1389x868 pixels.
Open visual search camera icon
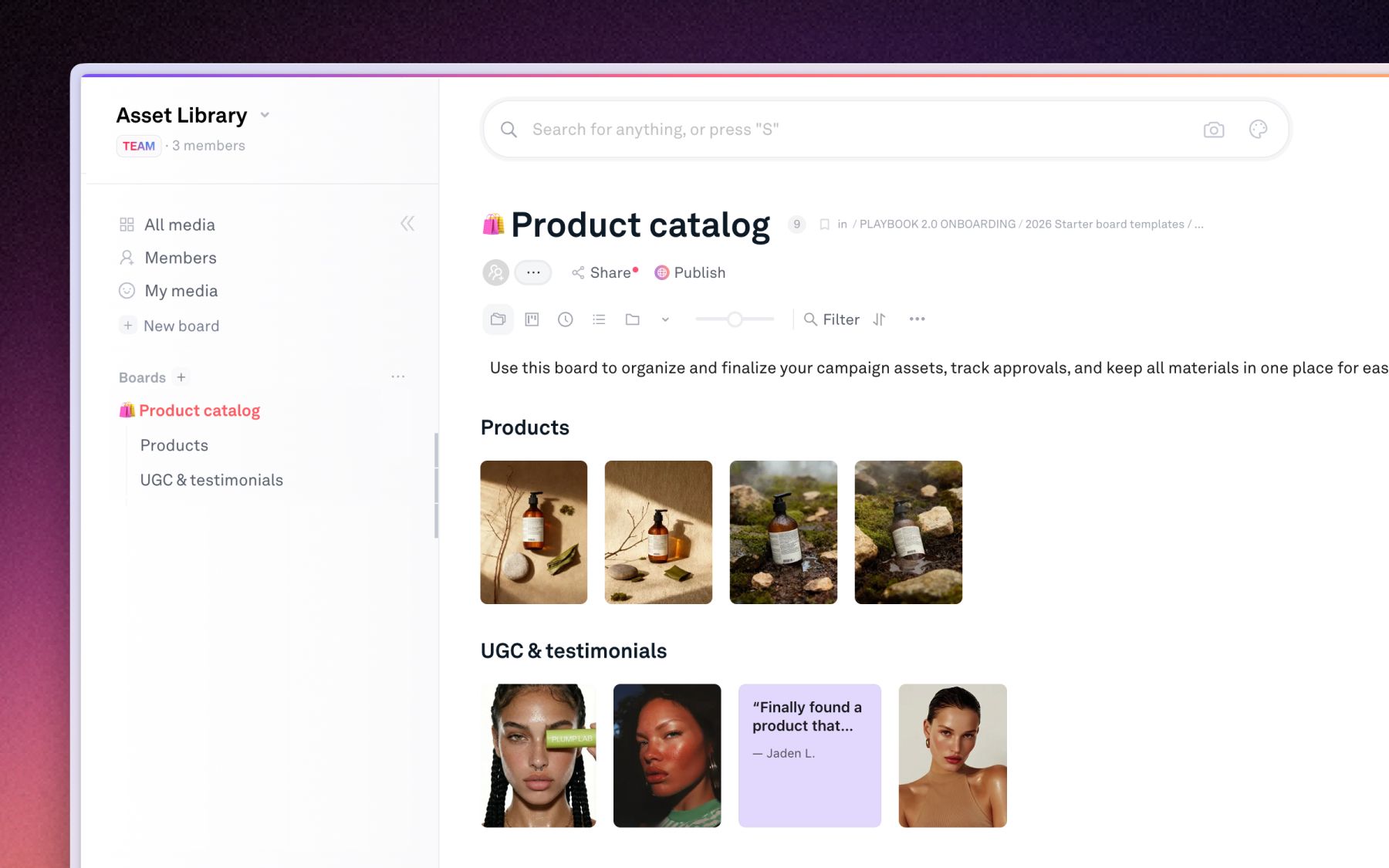click(1214, 130)
